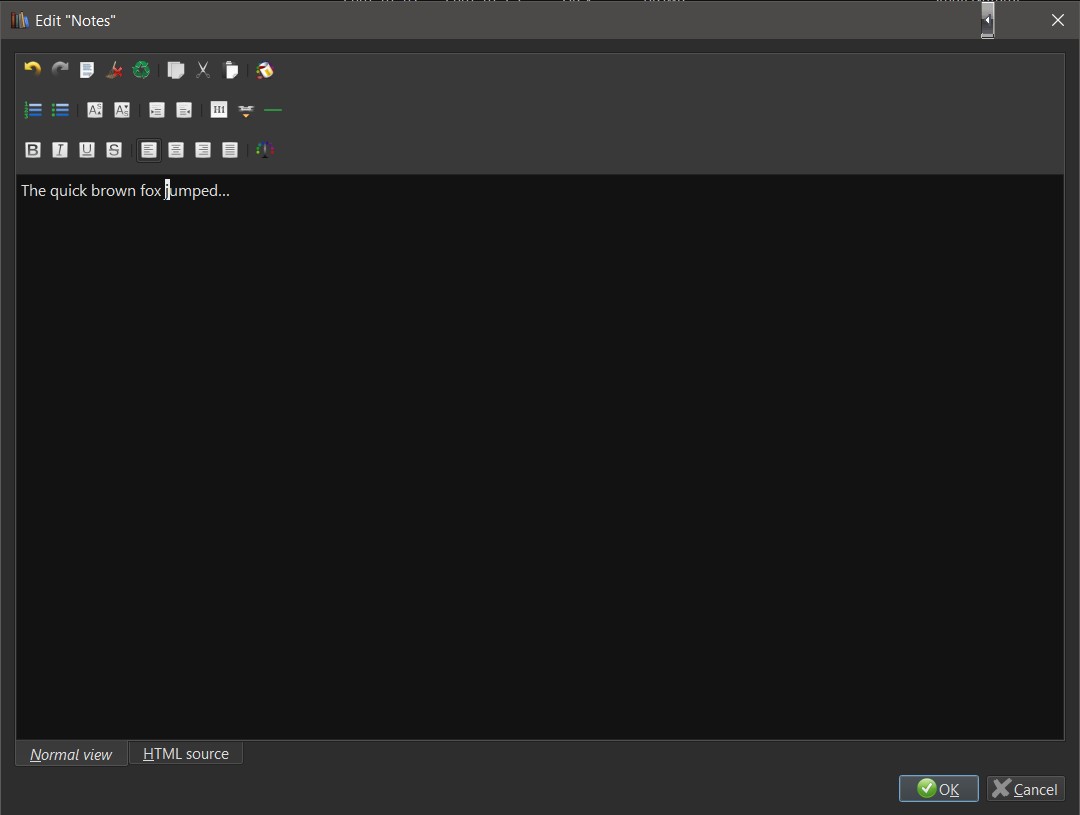Increase paragraph indentation
The height and width of the screenshot is (815, 1080).
(156, 110)
